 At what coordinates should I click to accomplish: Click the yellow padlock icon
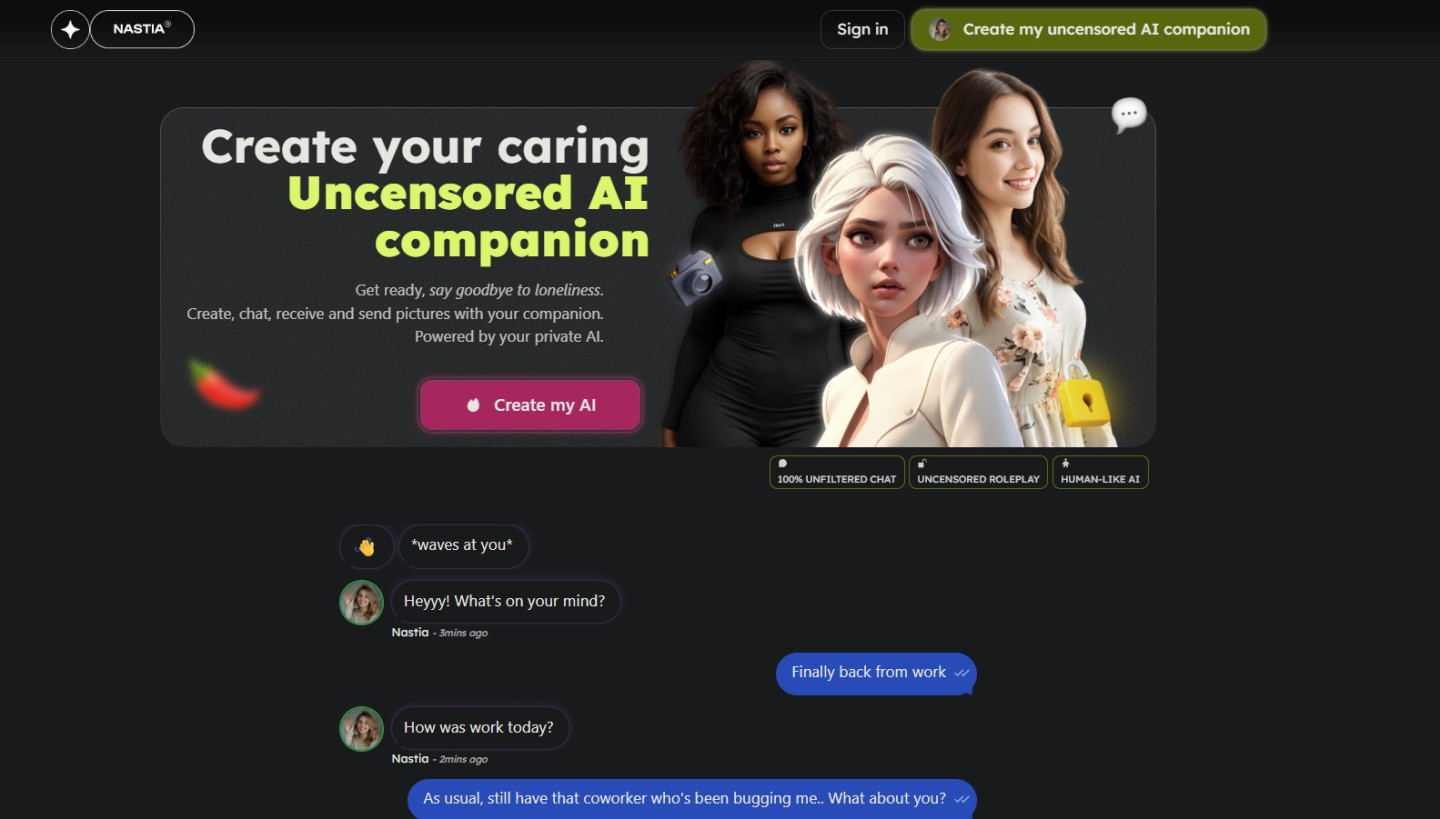1083,396
